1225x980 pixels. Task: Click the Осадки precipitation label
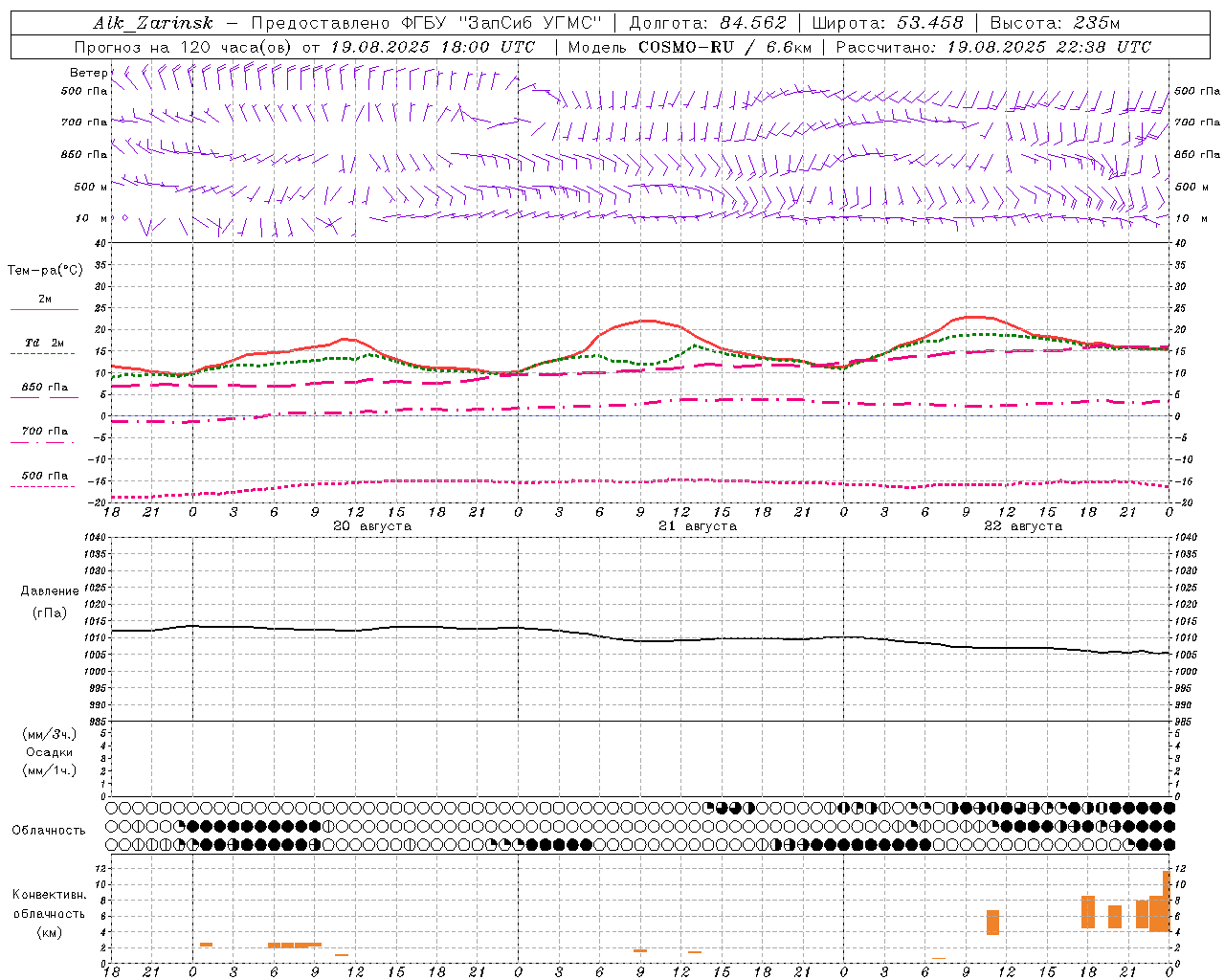point(50,752)
